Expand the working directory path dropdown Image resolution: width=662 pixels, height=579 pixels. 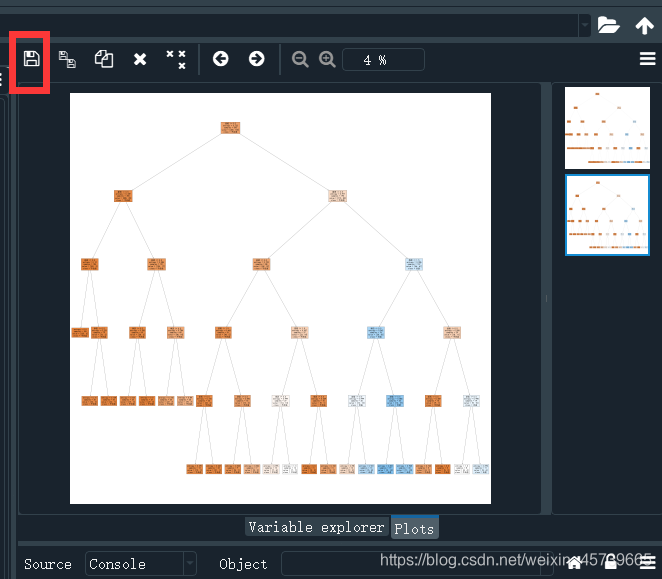[585, 25]
